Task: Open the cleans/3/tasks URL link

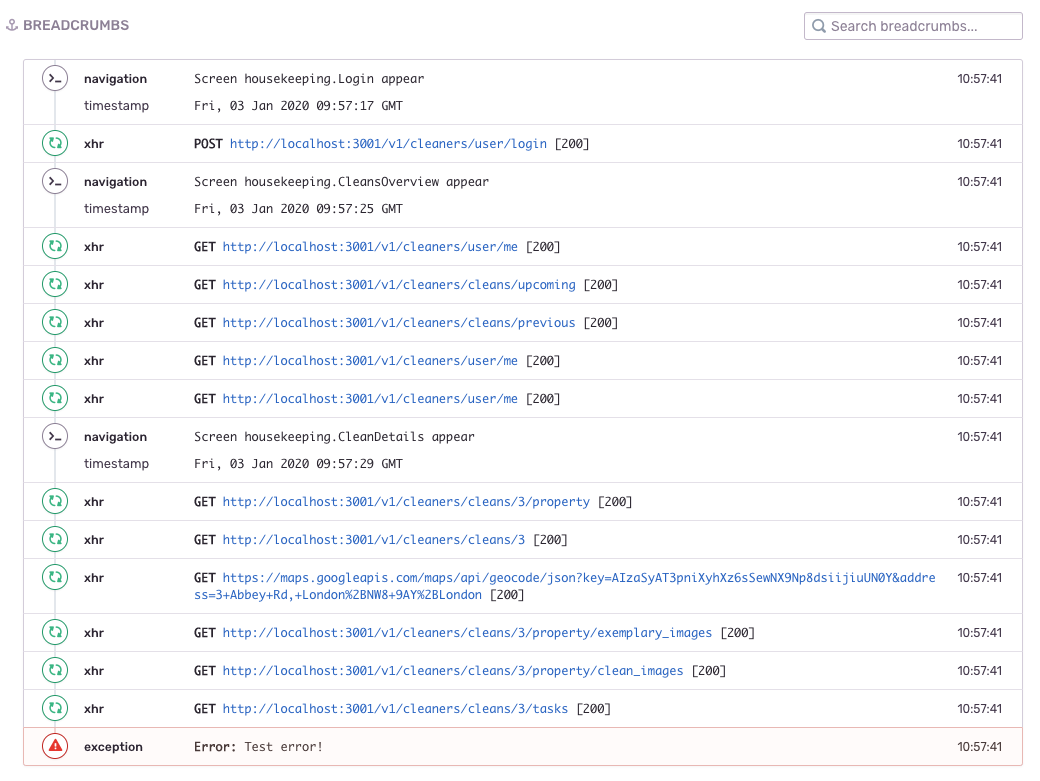Action: (395, 709)
